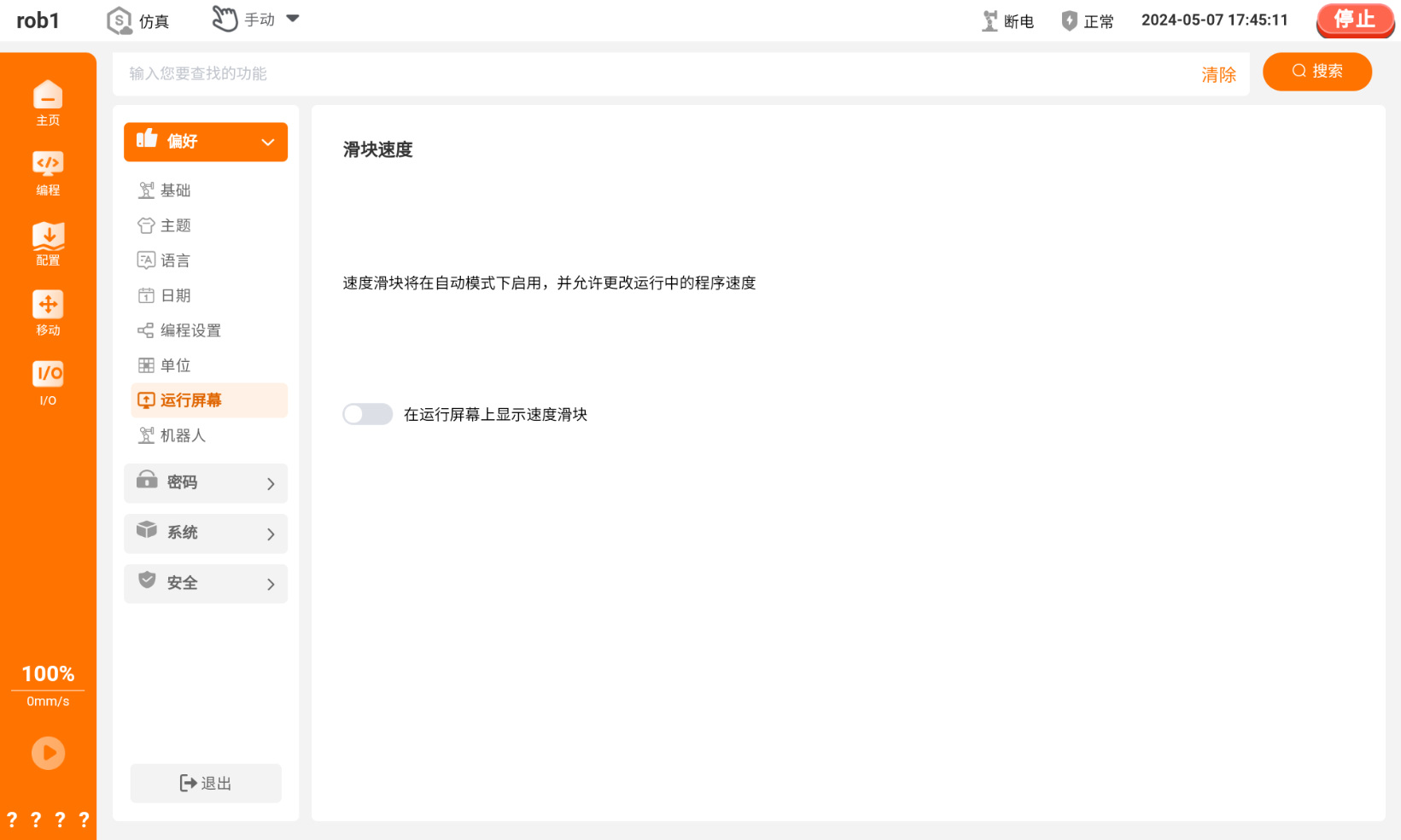Open the 手动 mode dropdown arrow

click(x=293, y=18)
